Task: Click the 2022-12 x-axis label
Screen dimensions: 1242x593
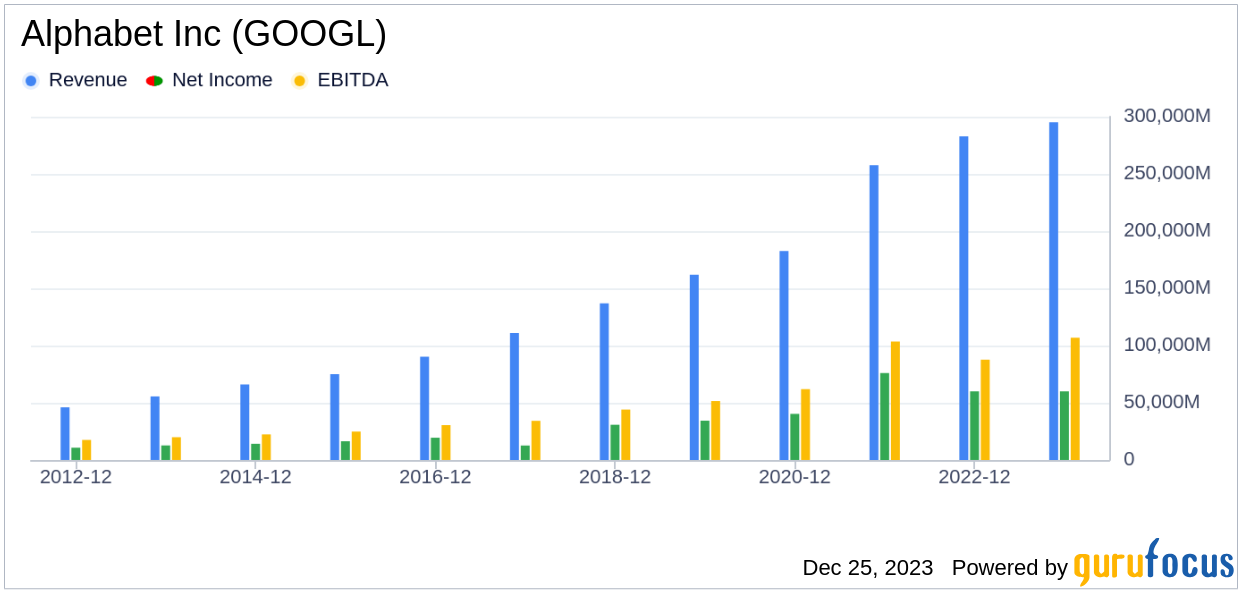Action: click(974, 477)
